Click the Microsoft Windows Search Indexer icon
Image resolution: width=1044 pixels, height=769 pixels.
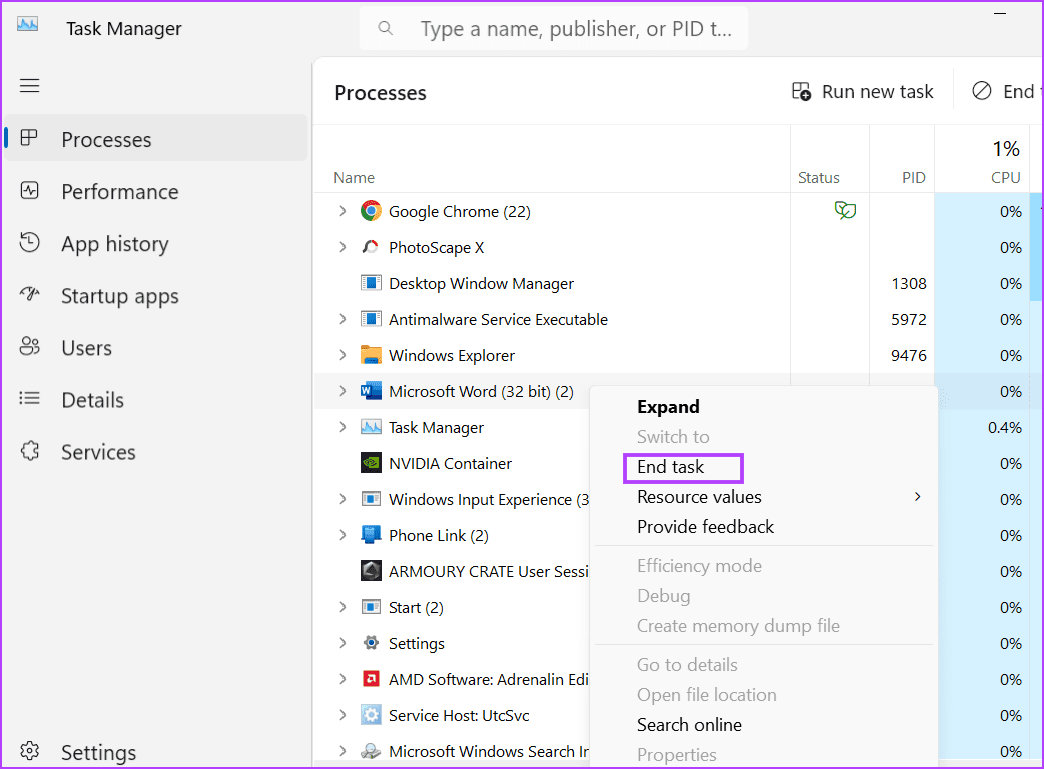click(x=372, y=750)
